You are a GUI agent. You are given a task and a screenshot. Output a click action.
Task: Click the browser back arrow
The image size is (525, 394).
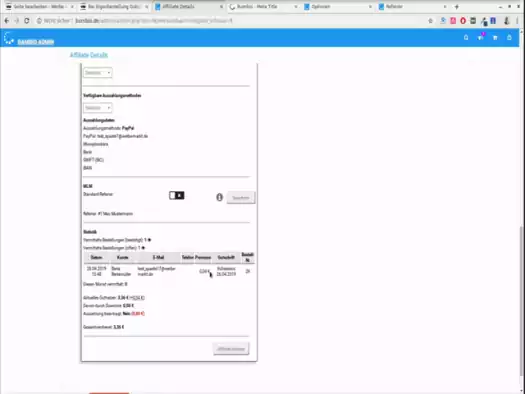coord(7,21)
